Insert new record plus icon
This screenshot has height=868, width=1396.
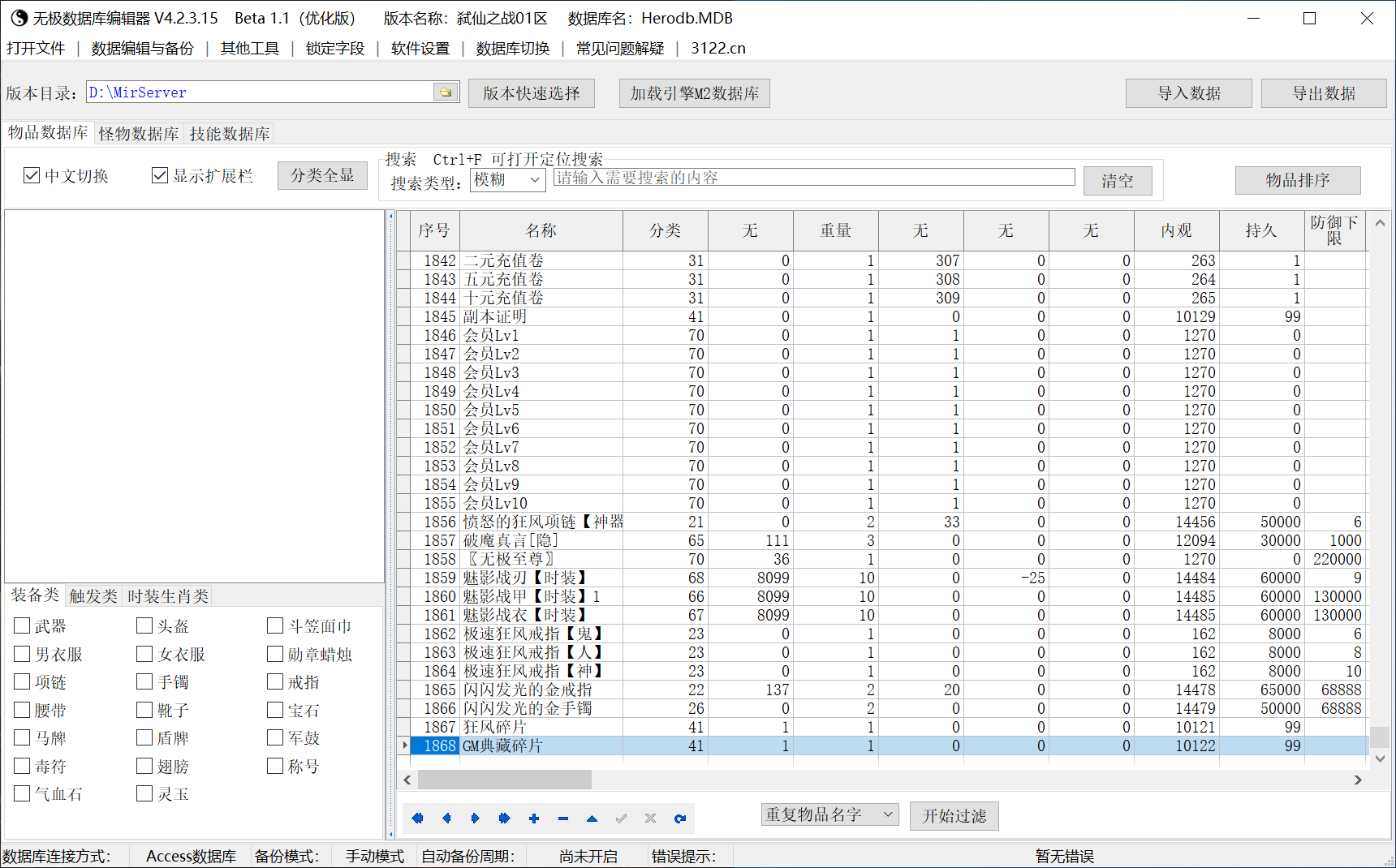[x=534, y=818]
